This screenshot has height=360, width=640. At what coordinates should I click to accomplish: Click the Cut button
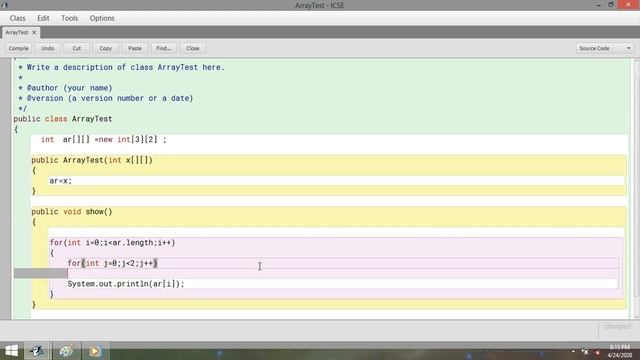77,48
